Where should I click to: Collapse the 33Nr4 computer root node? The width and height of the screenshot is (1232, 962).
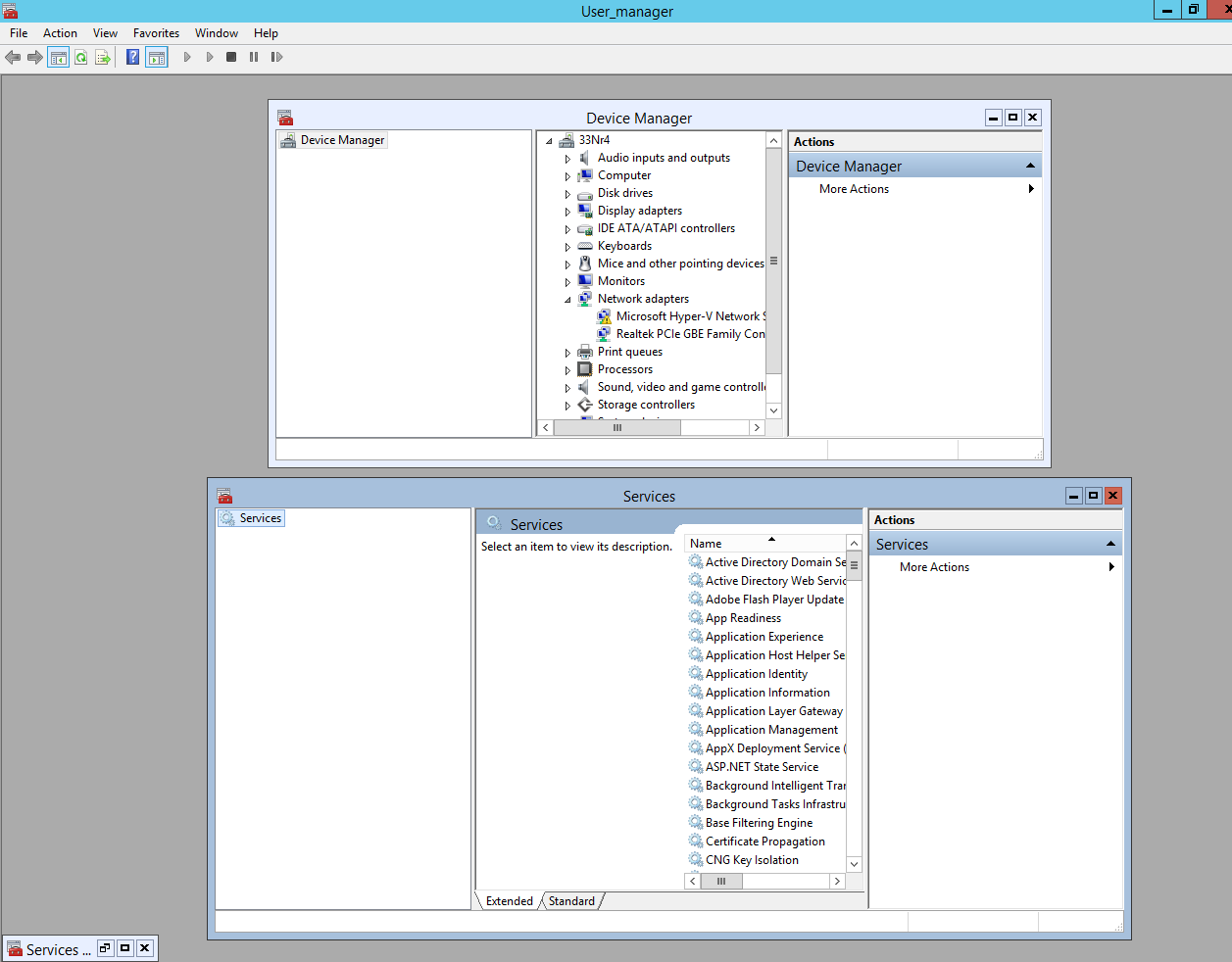click(x=549, y=141)
